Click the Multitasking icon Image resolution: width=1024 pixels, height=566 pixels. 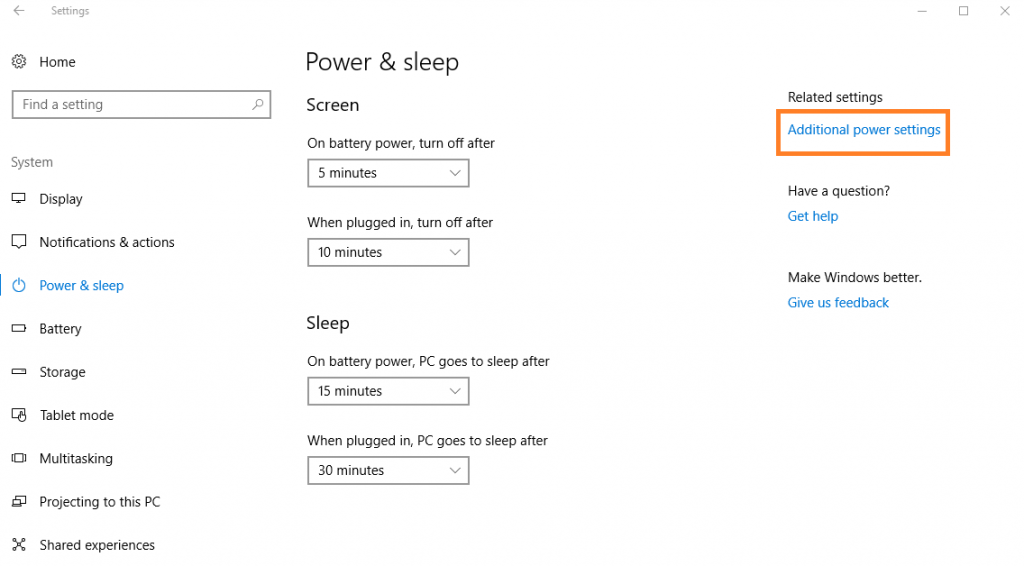tap(19, 458)
